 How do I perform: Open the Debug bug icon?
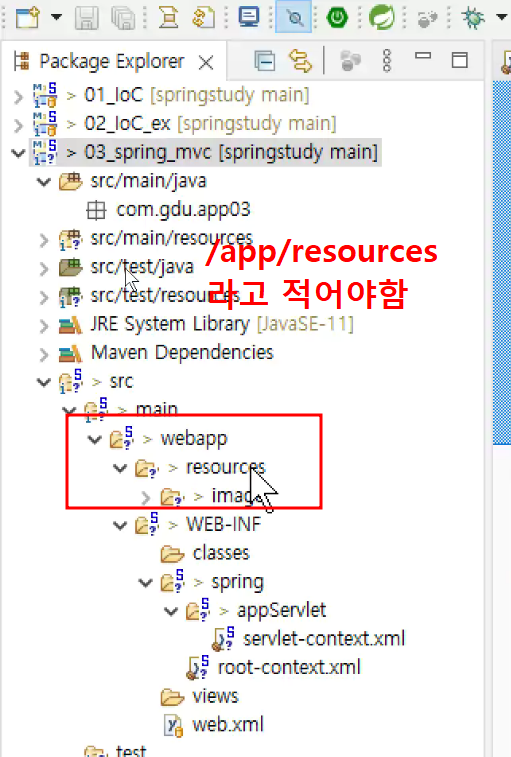click(x=473, y=18)
